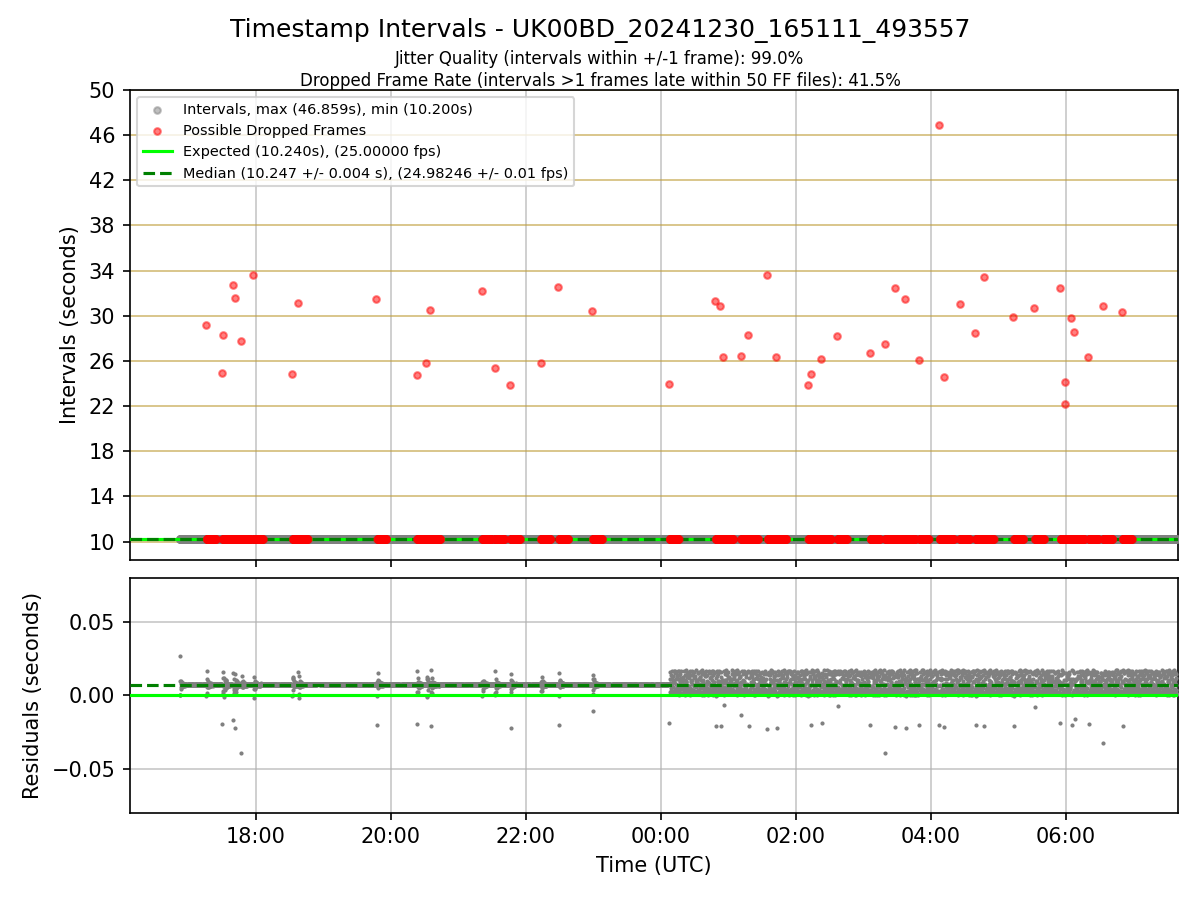This screenshot has width=1200, height=900.
Task: Click the highest red outlier point near 46.9 seconds
Action: pyautogui.click(x=939, y=125)
